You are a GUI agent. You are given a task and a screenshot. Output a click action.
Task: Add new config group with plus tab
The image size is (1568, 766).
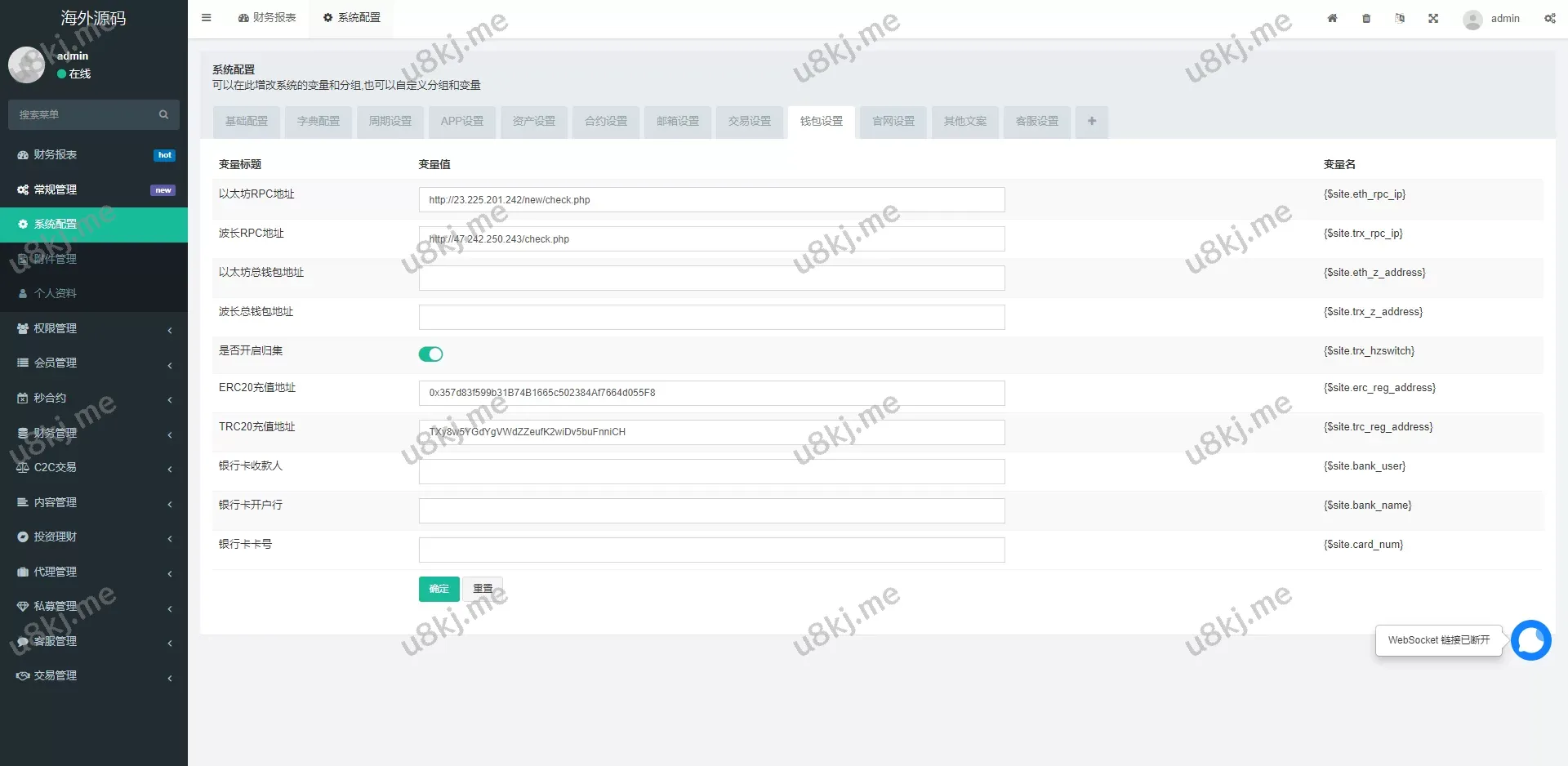click(x=1091, y=122)
